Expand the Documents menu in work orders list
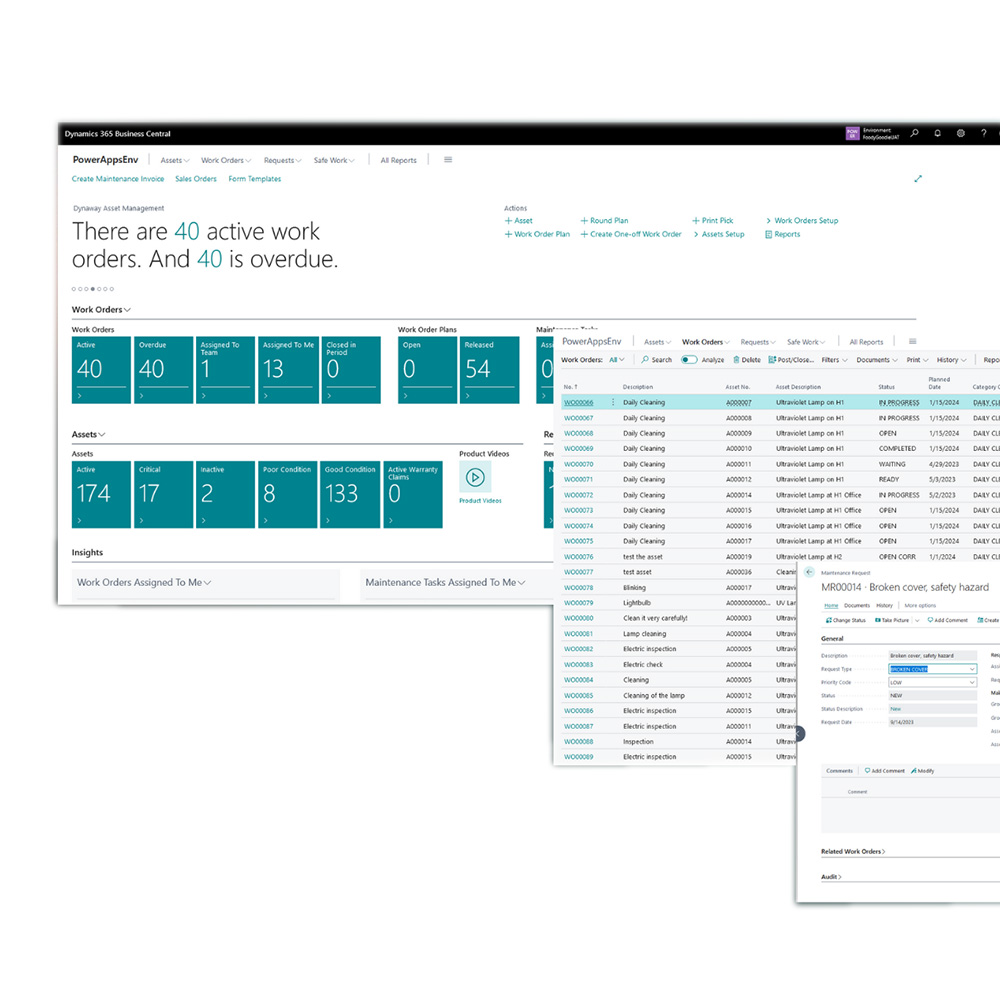Screen dimensions: 1000x1000 877,360
